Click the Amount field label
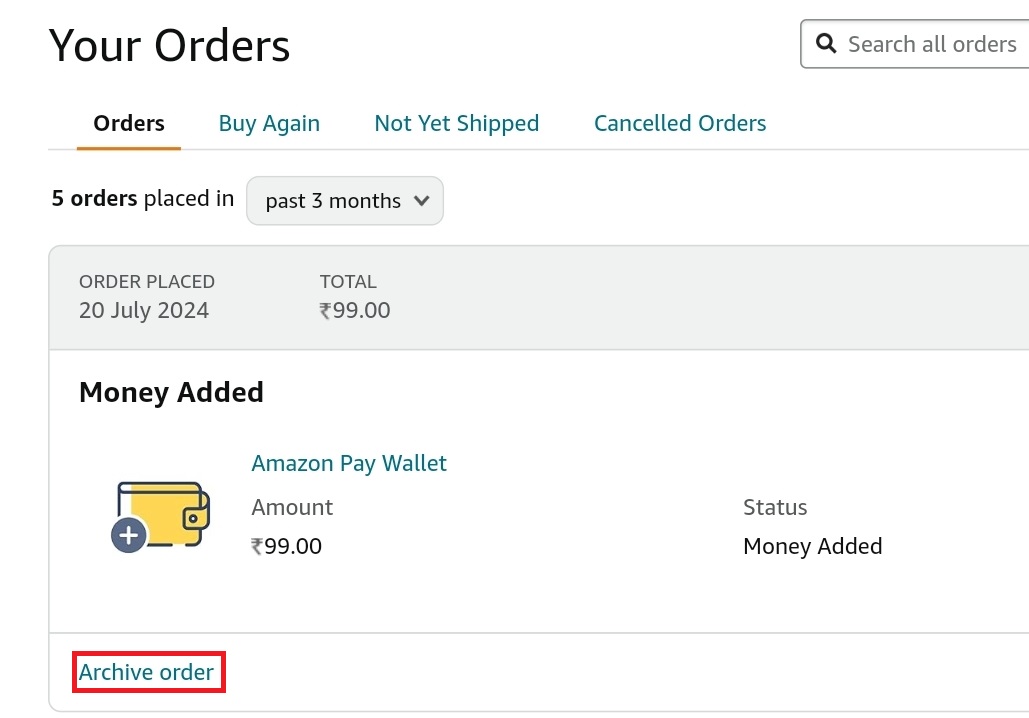 (292, 507)
